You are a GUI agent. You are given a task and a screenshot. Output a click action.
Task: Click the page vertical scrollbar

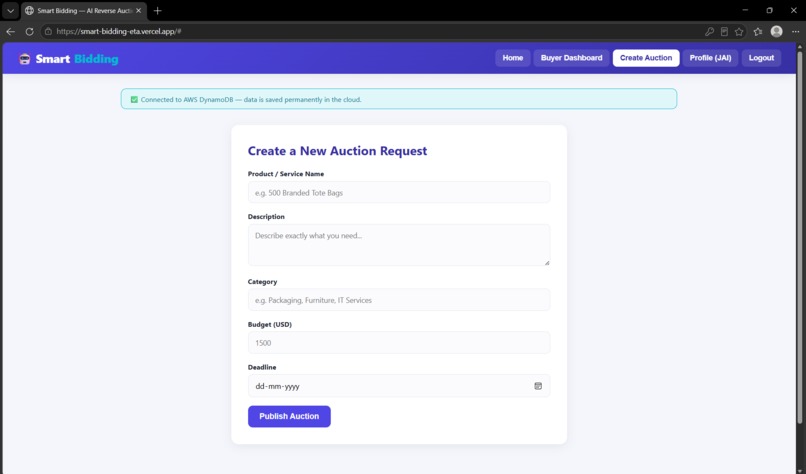point(799,236)
